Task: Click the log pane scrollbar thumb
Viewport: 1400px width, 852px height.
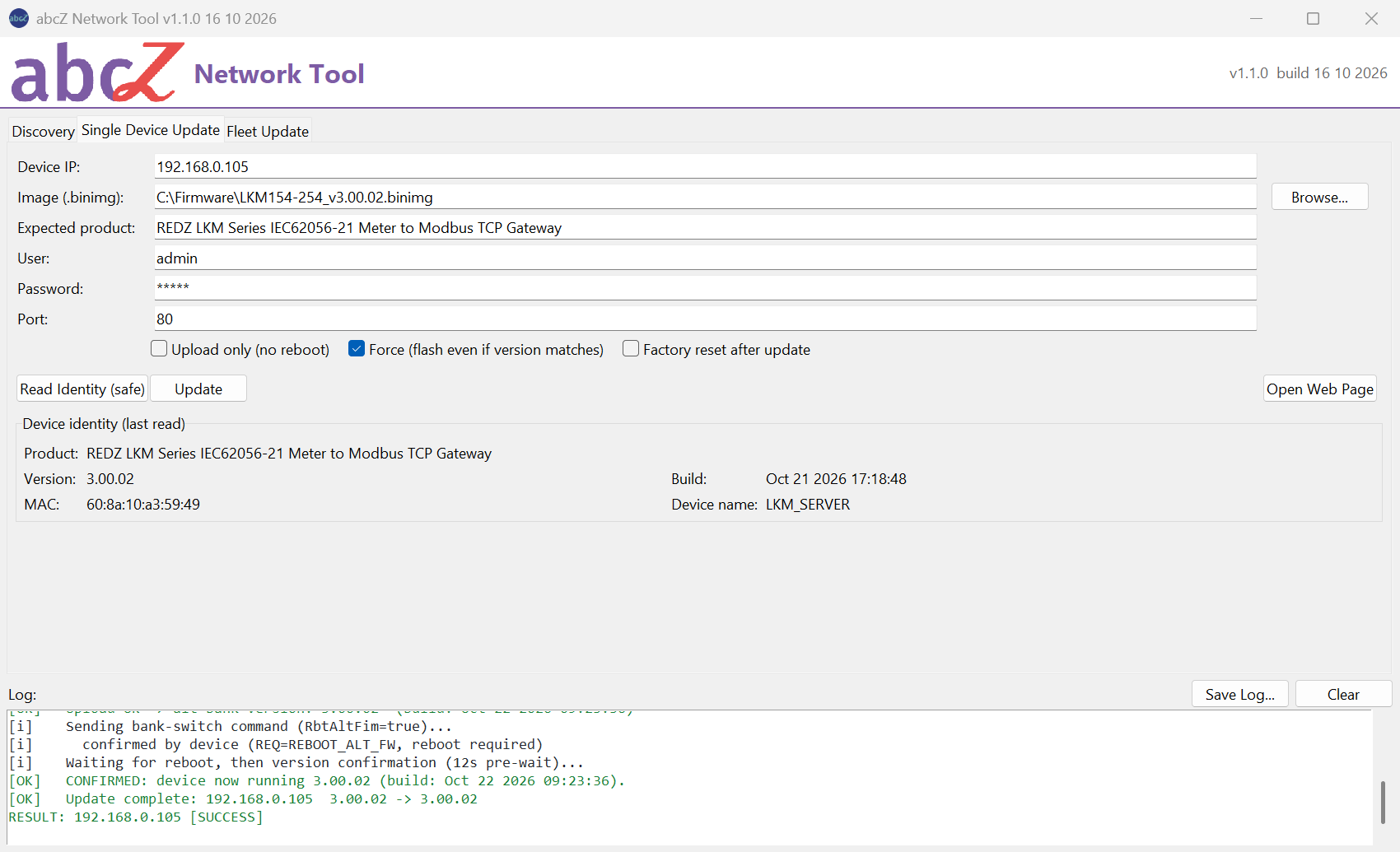Action: pos(1382,802)
